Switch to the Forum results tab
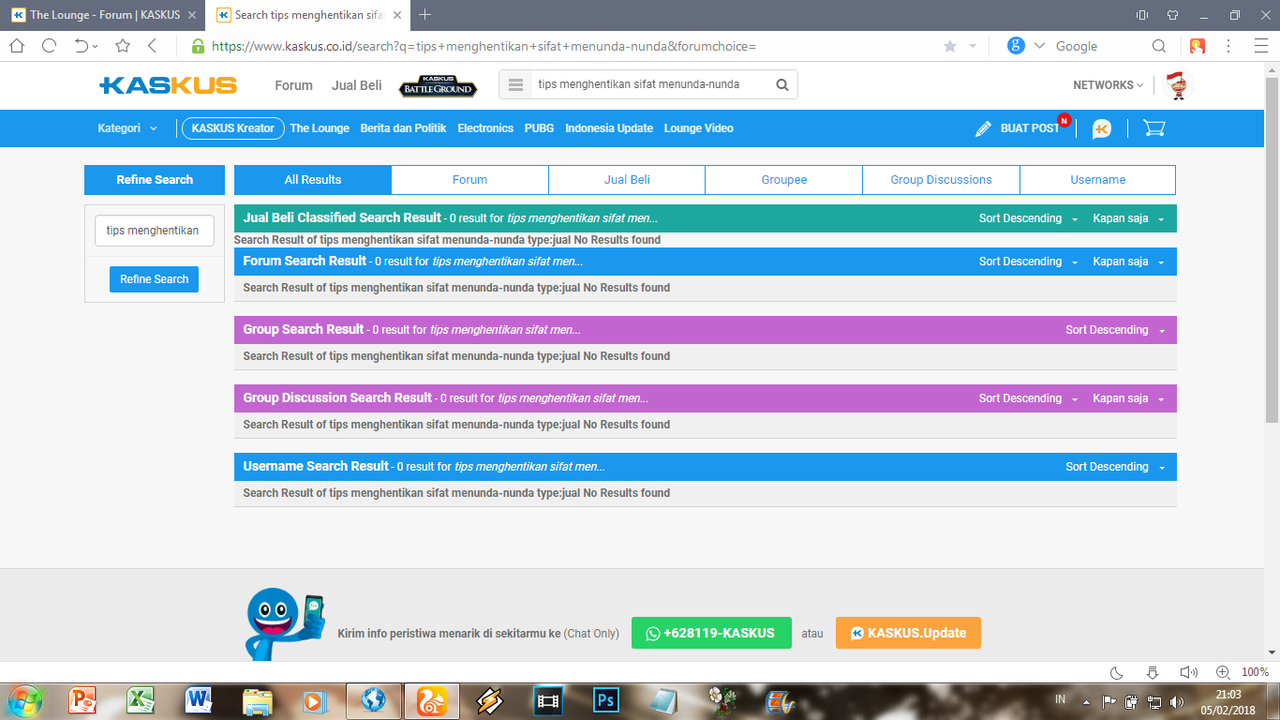The image size is (1280, 720). click(x=470, y=180)
